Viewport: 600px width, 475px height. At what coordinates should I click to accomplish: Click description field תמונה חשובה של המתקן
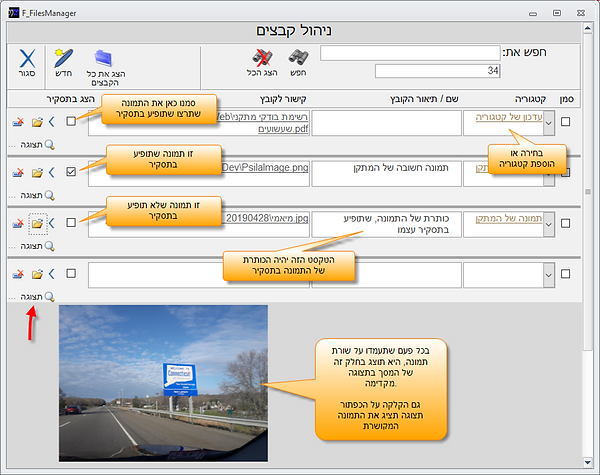[386, 174]
